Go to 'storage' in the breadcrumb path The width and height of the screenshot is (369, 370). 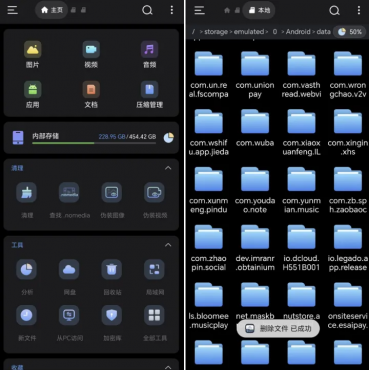pos(216,32)
